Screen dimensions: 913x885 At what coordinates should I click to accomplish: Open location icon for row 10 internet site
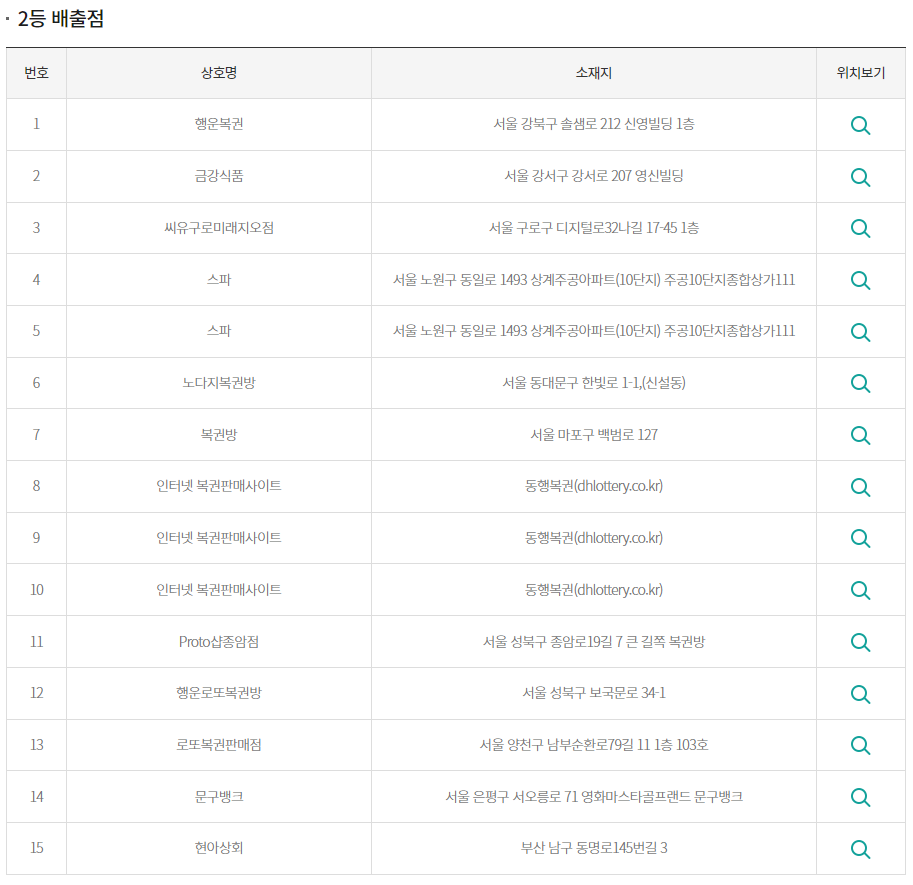[x=860, y=590]
